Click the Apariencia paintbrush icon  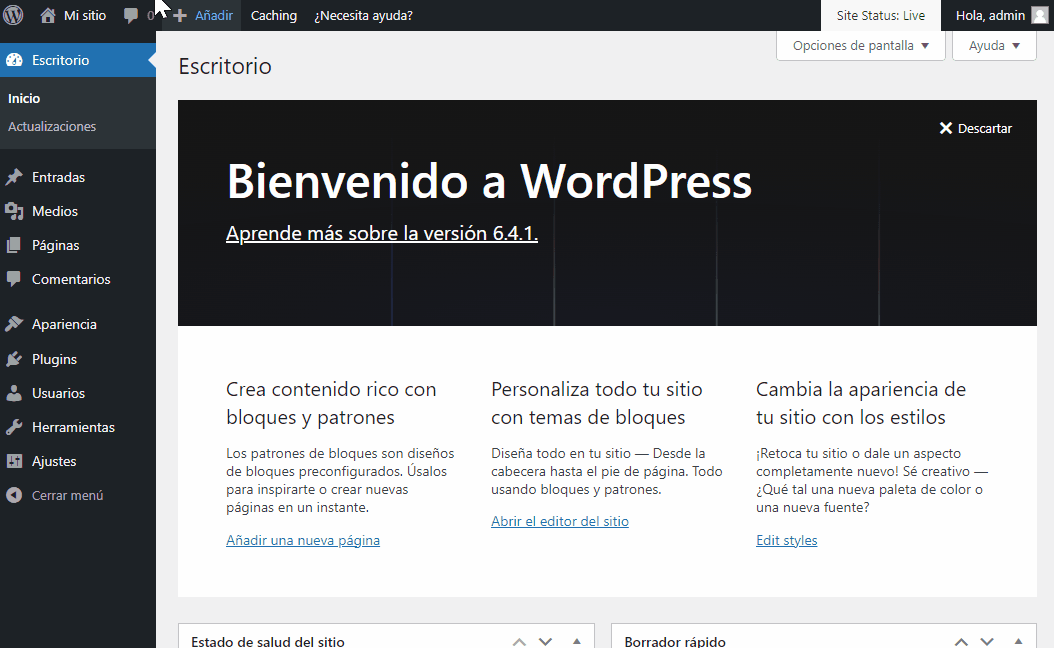tap(14, 324)
